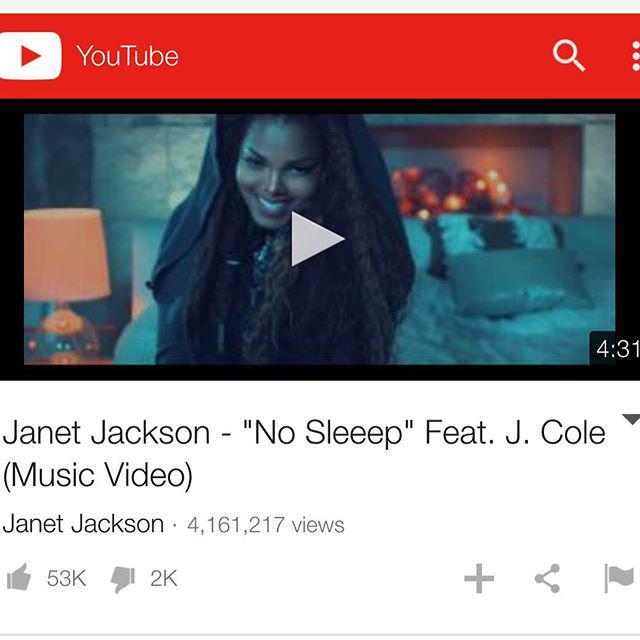The width and height of the screenshot is (640, 640).
Task: Play the No Sleeep video
Action: pyautogui.click(x=317, y=239)
